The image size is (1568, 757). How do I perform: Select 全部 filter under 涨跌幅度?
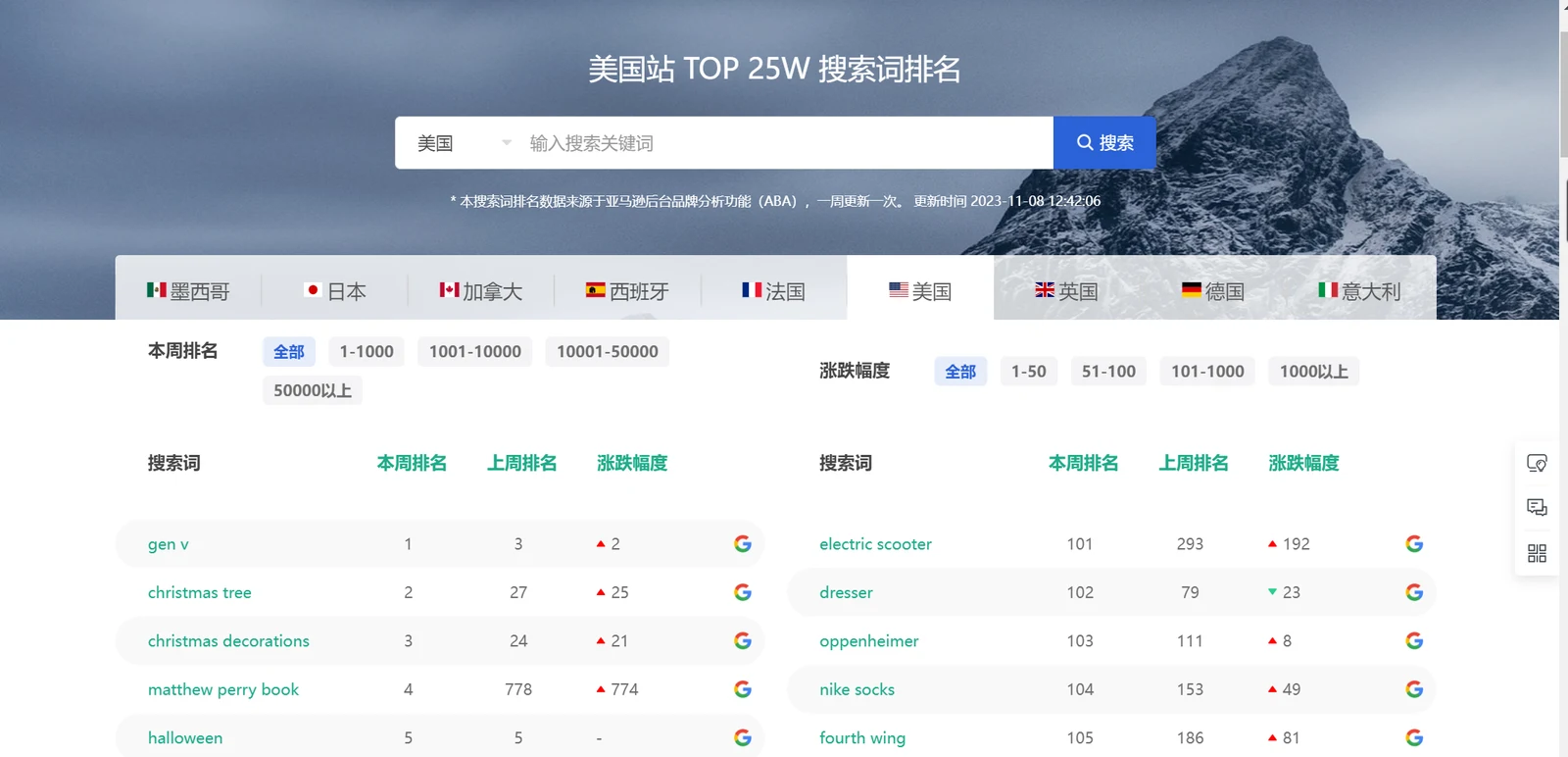pos(960,371)
